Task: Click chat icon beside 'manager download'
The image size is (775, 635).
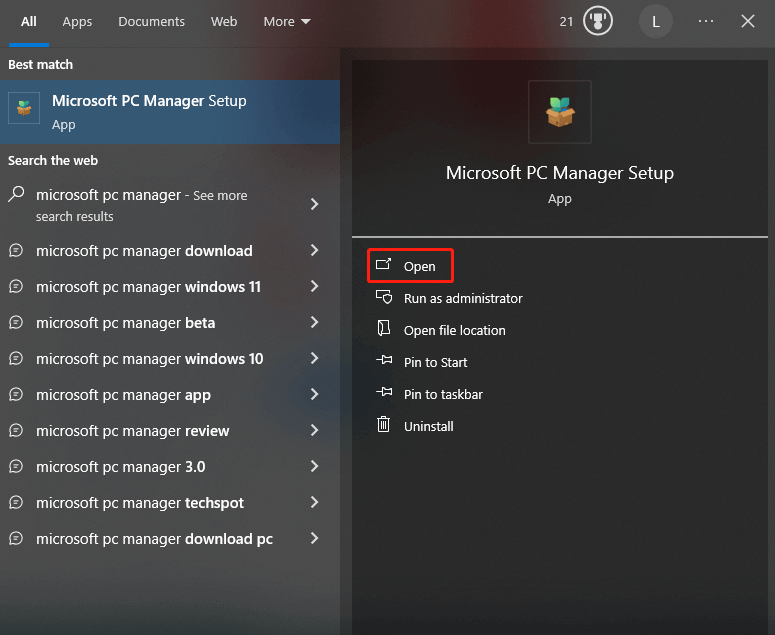Action: pos(16,250)
